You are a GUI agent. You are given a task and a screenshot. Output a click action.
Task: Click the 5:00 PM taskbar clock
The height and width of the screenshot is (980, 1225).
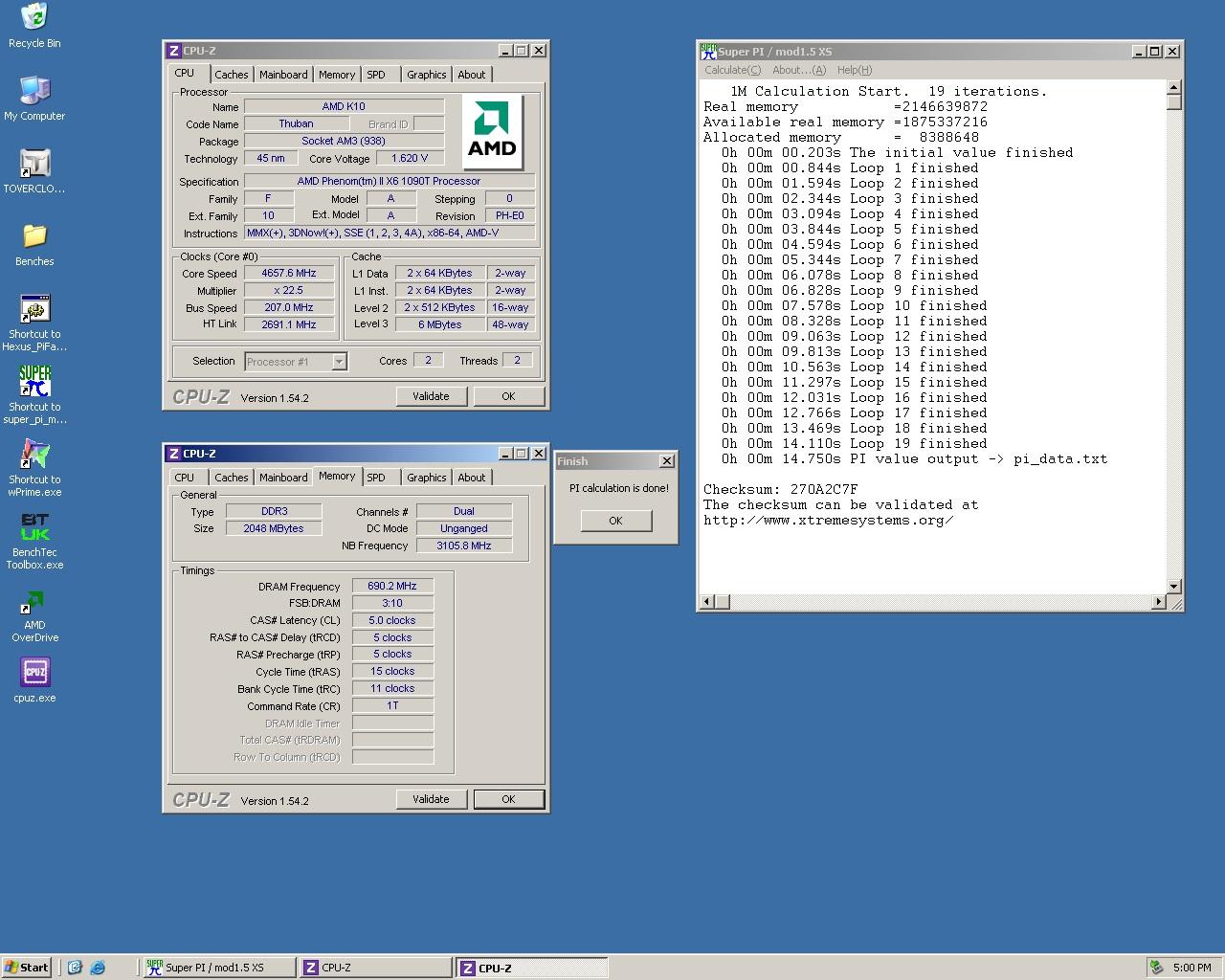click(x=1192, y=968)
